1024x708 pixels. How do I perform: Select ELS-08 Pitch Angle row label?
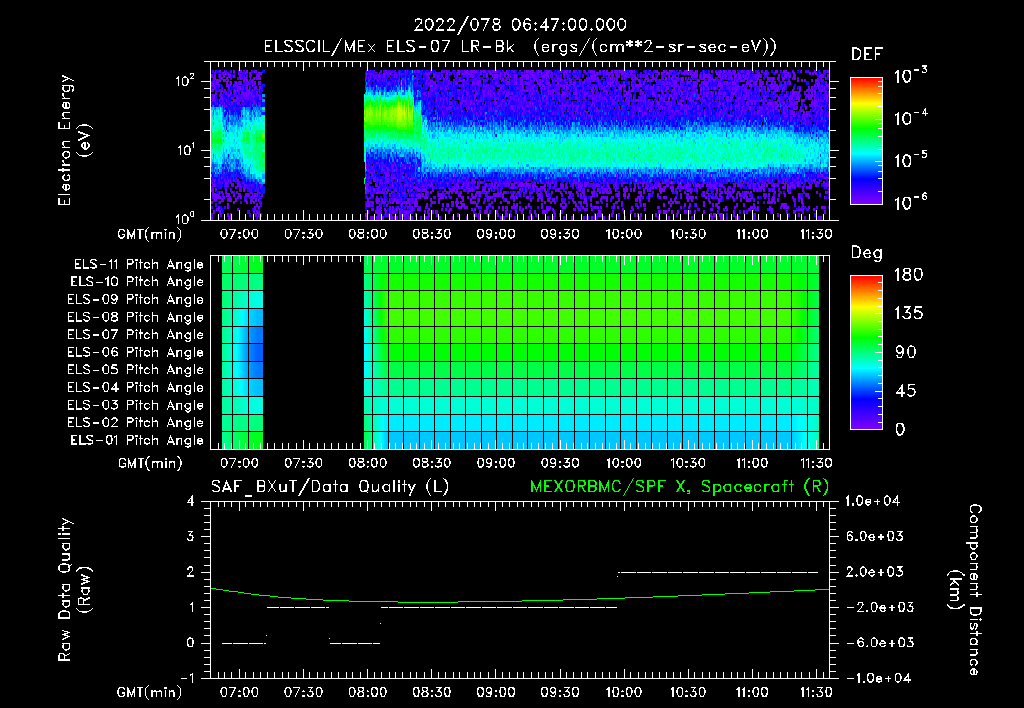pos(135,317)
